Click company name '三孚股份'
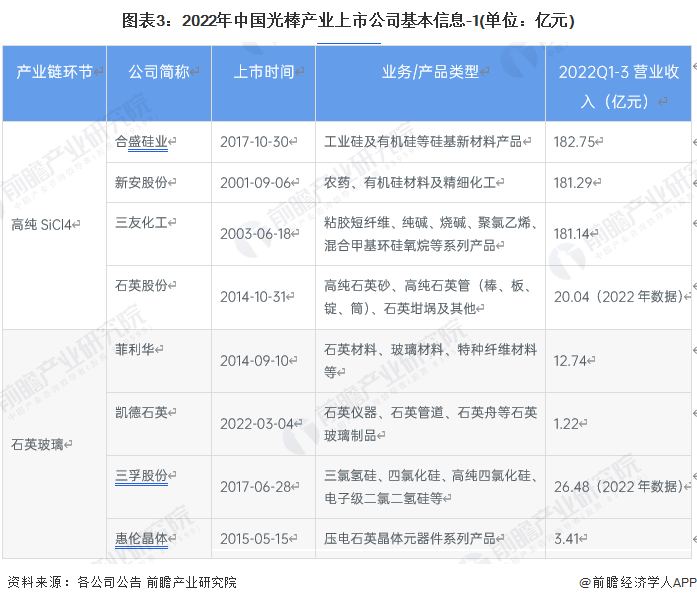The width and height of the screenshot is (697, 603). click(141, 476)
